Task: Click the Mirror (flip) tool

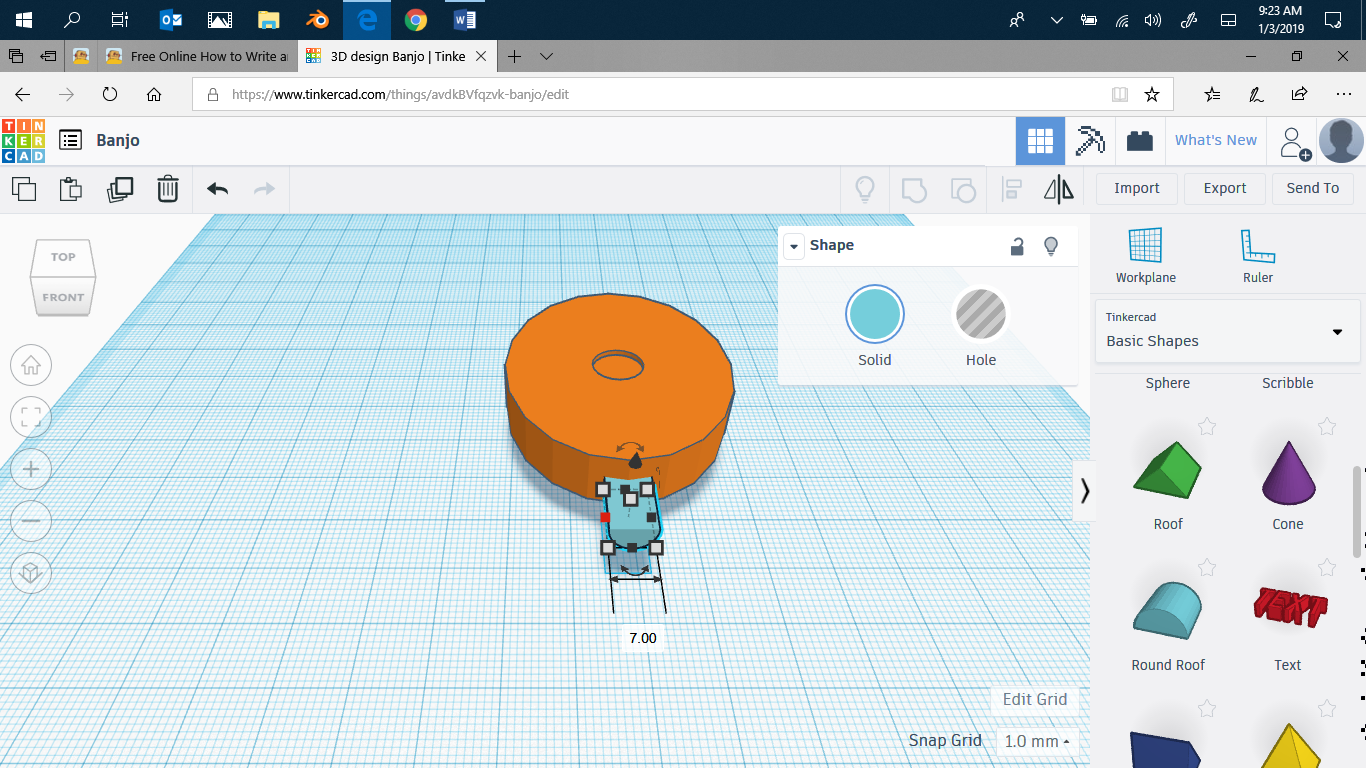Action: (1058, 188)
